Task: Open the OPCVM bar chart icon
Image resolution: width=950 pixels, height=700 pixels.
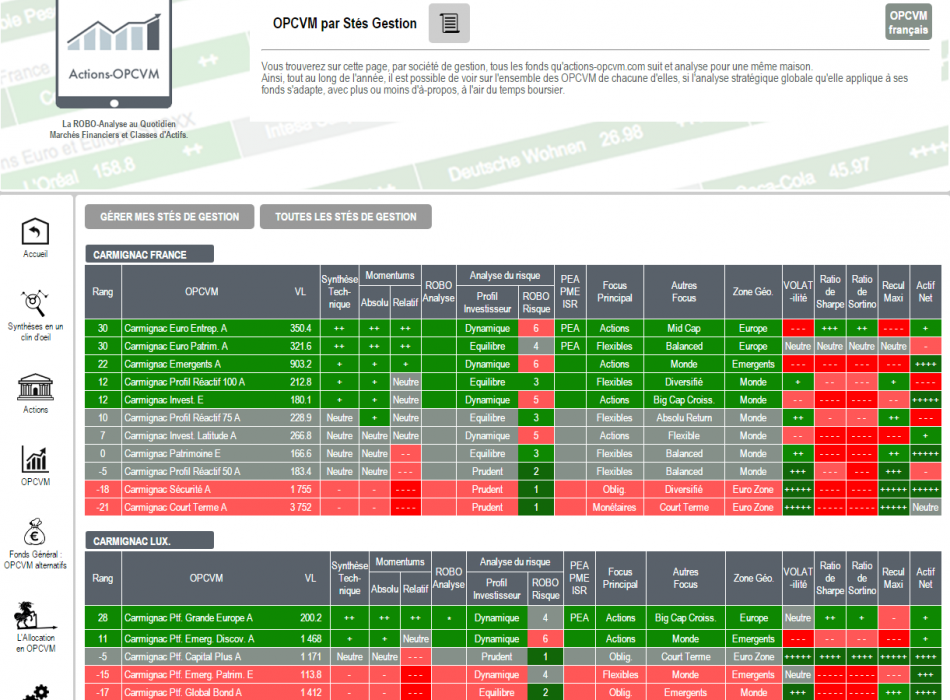Action: [35, 459]
